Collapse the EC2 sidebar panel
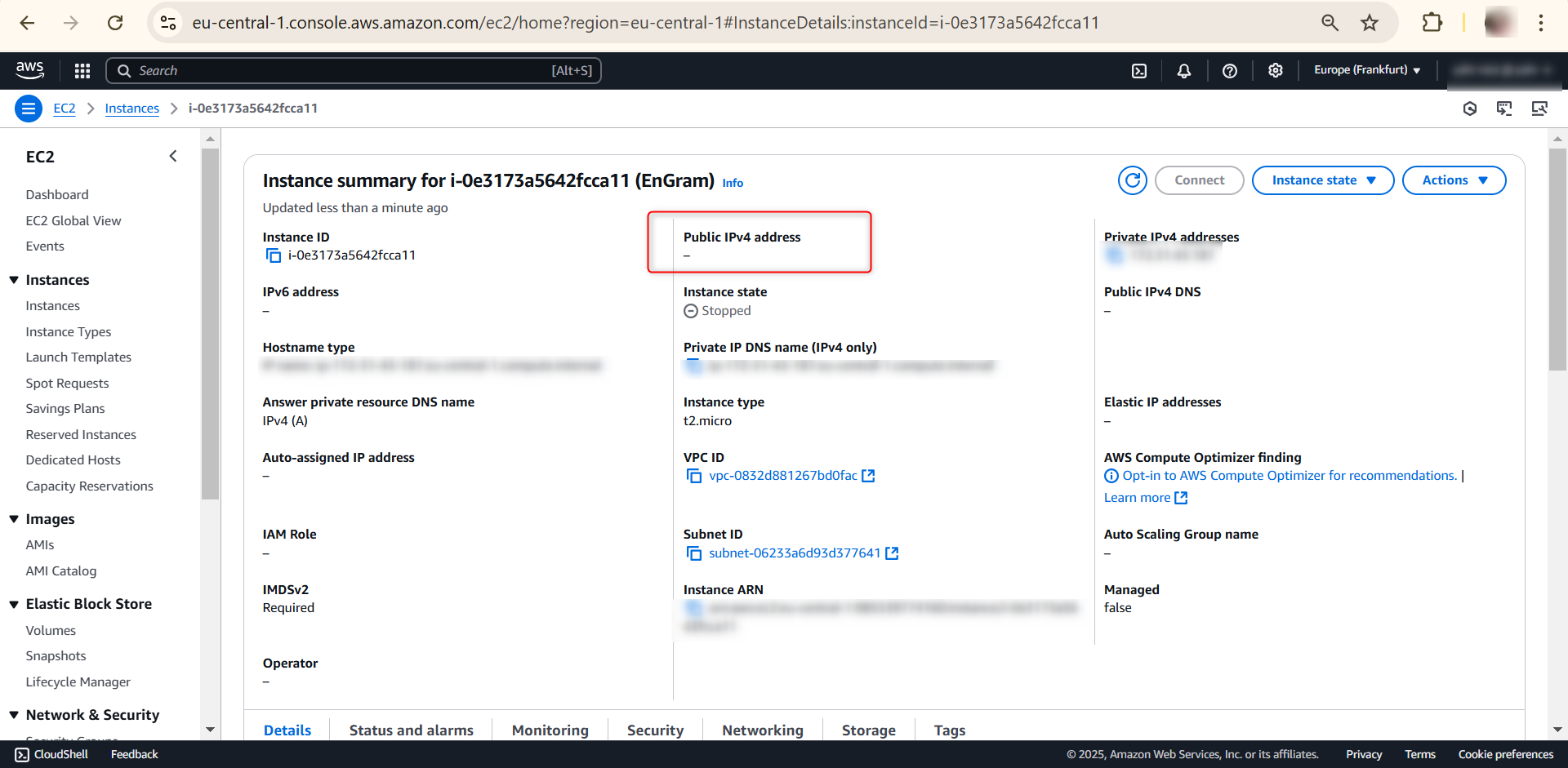1568x768 pixels. 172,156
